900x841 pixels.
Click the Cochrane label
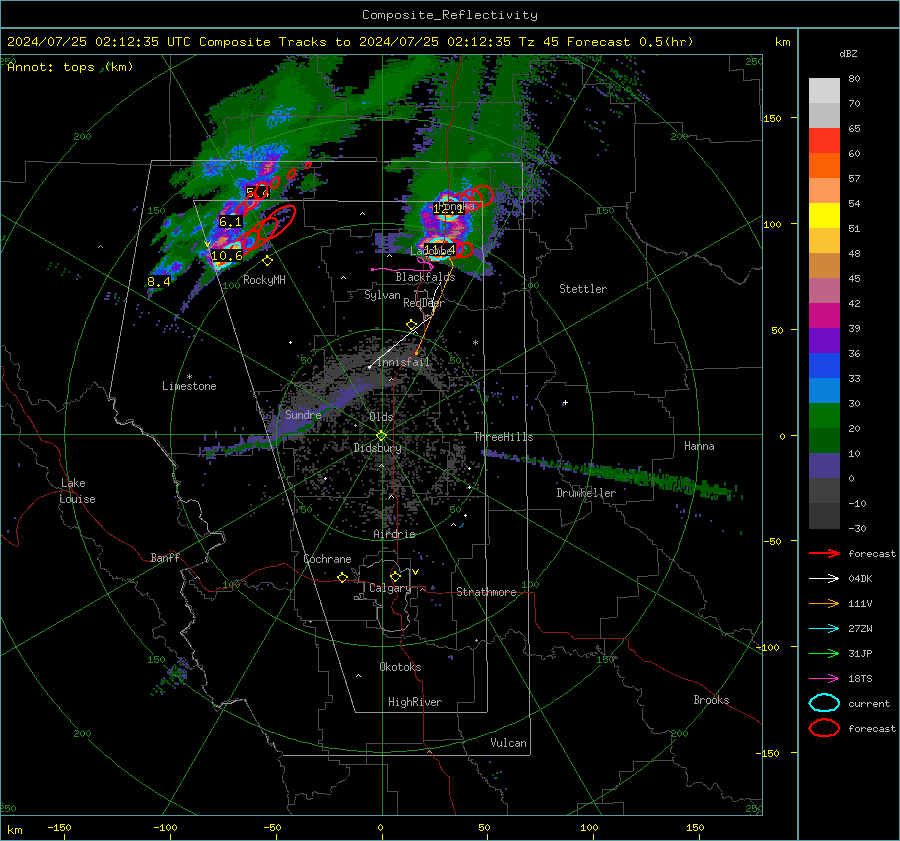(x=327, y=559)
